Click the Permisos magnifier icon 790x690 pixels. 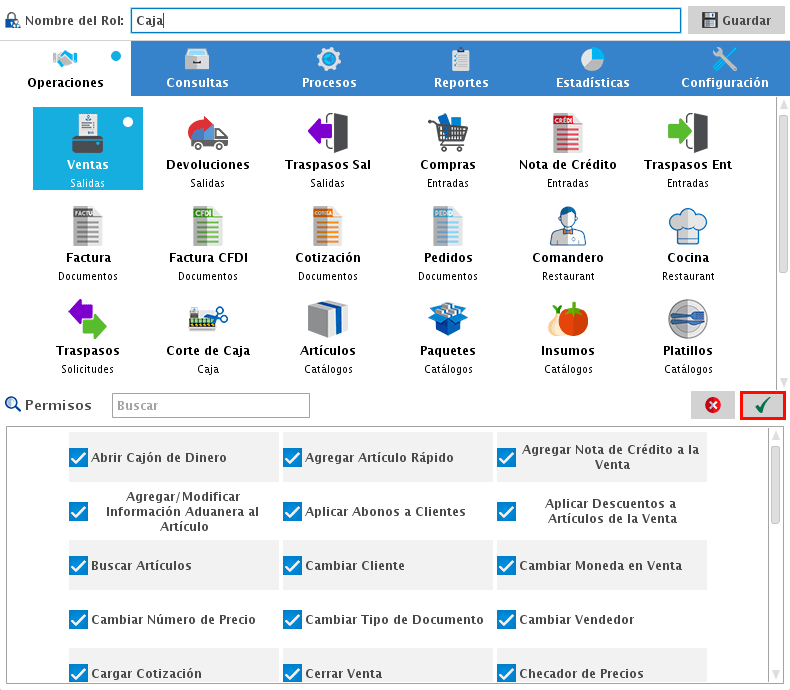(x=13, y=404)
